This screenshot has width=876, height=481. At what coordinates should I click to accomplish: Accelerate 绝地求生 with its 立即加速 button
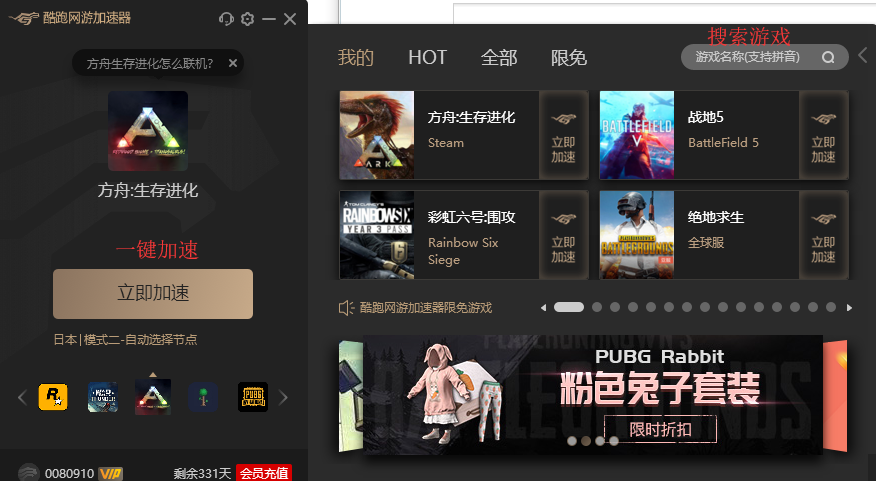tap(823, 236)
